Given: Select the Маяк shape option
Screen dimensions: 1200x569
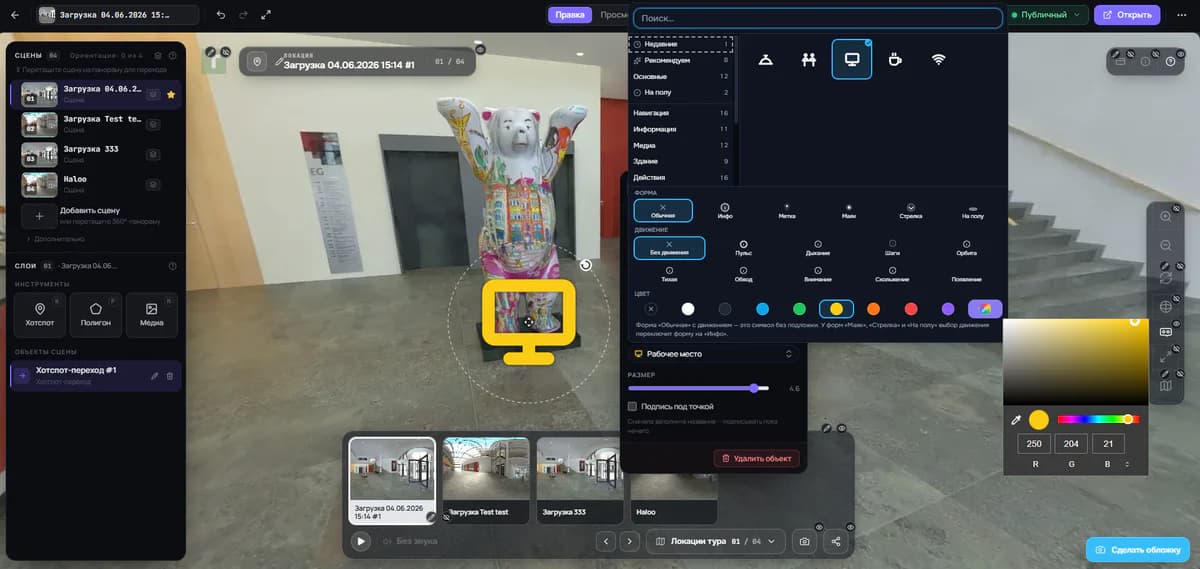Looking at the screenshot, I should click(x=848, y=211).
